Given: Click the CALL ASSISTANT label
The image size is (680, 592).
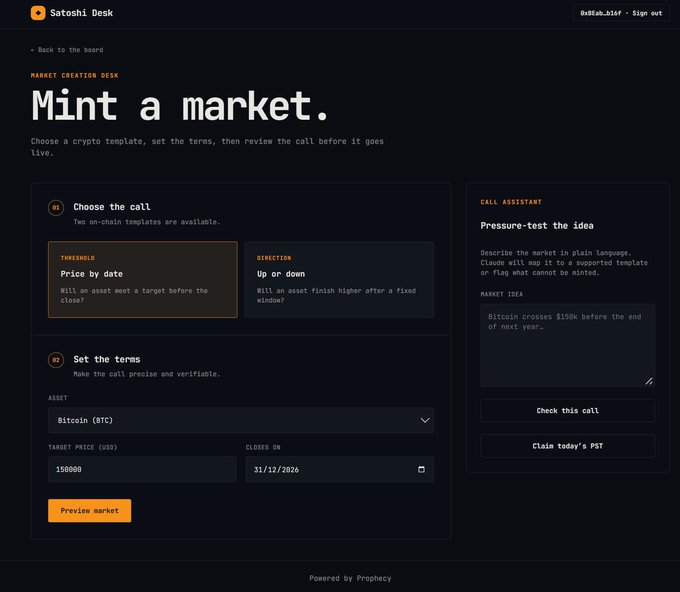Looking at the screenshot, I should click(x=511, y=202).
